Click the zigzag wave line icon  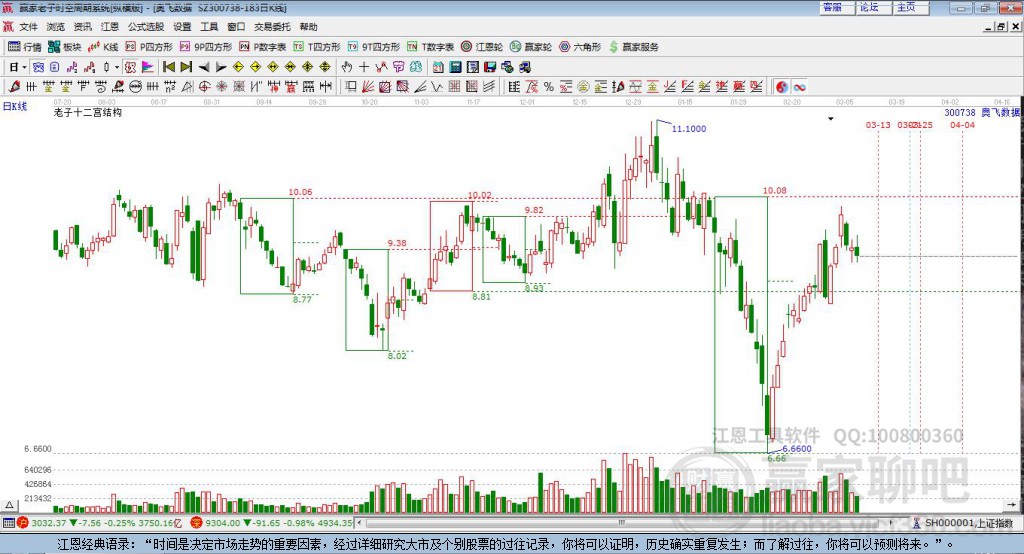437,87
